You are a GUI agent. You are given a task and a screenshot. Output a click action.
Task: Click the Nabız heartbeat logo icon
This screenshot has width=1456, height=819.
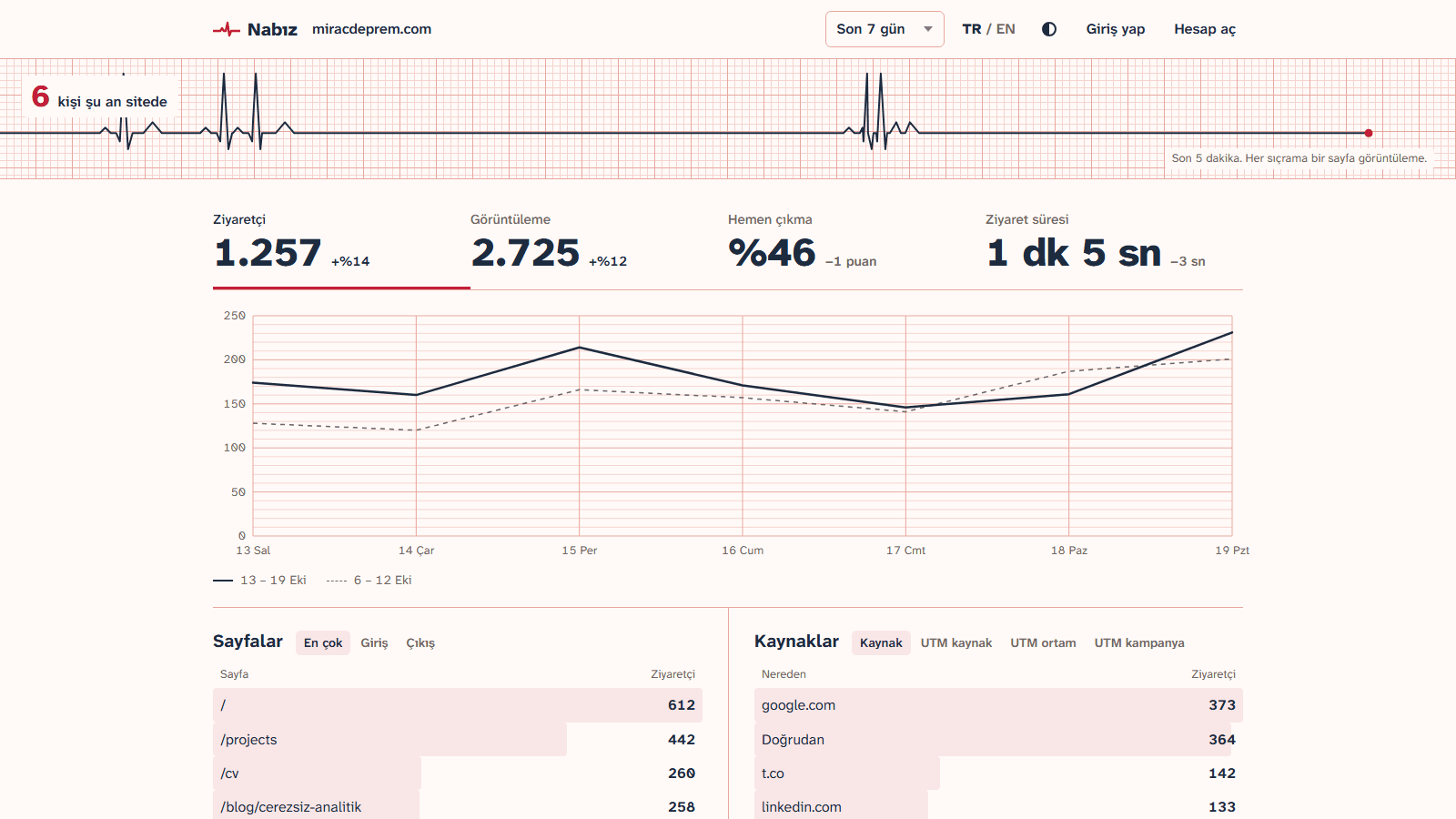pos(227,29)
